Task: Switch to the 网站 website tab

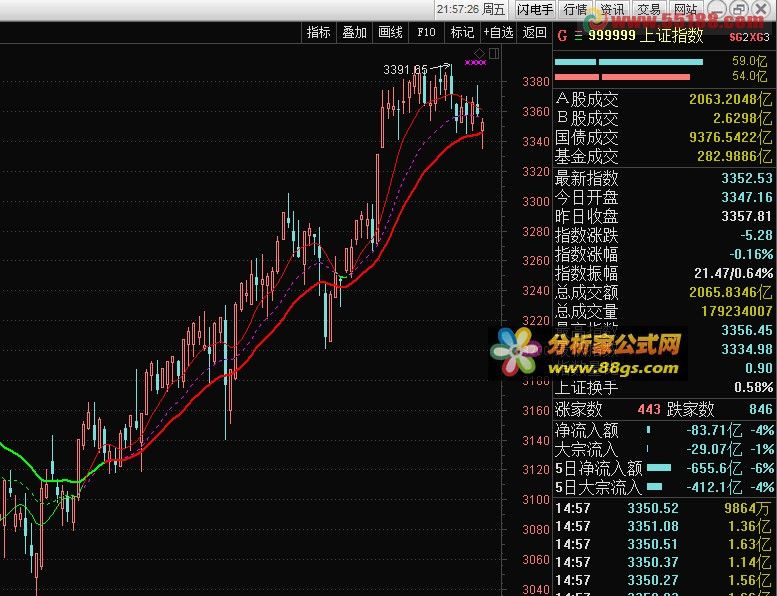Action: click(686, 9)
